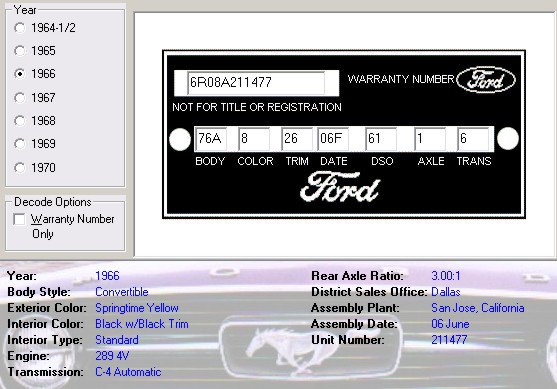This screenshot has width=557, height=389.
Task: Click the large Ford script logo
Action: pos(340,187)
